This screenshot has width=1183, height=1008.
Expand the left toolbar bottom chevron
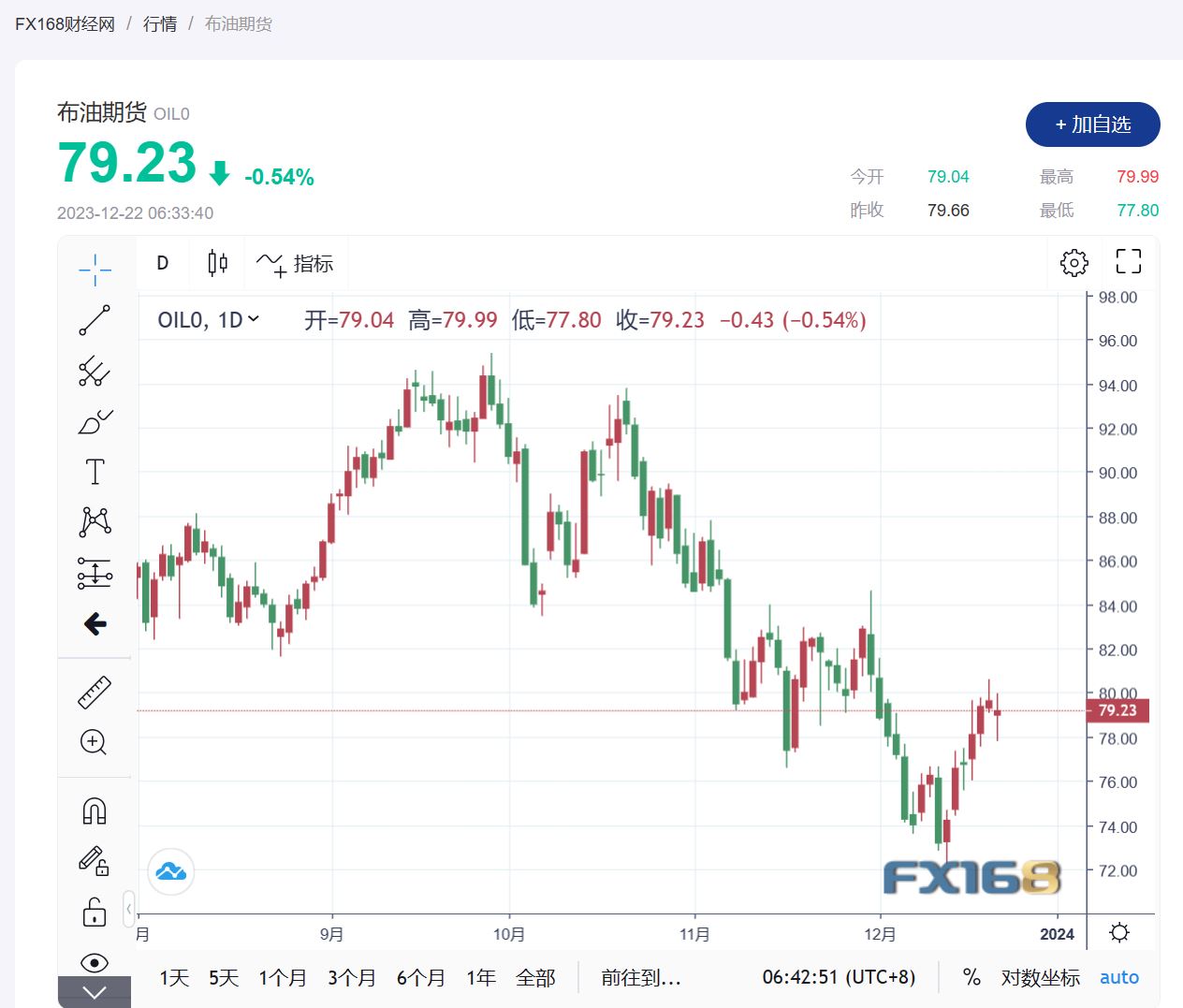click(95, 992)
